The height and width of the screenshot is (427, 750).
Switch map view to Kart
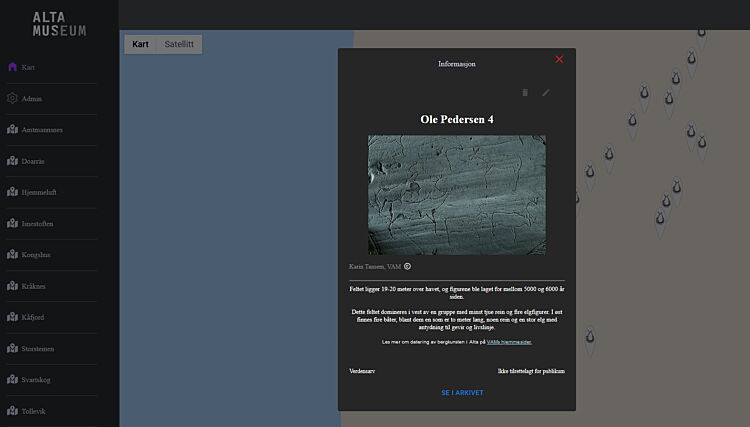[140, 44]
